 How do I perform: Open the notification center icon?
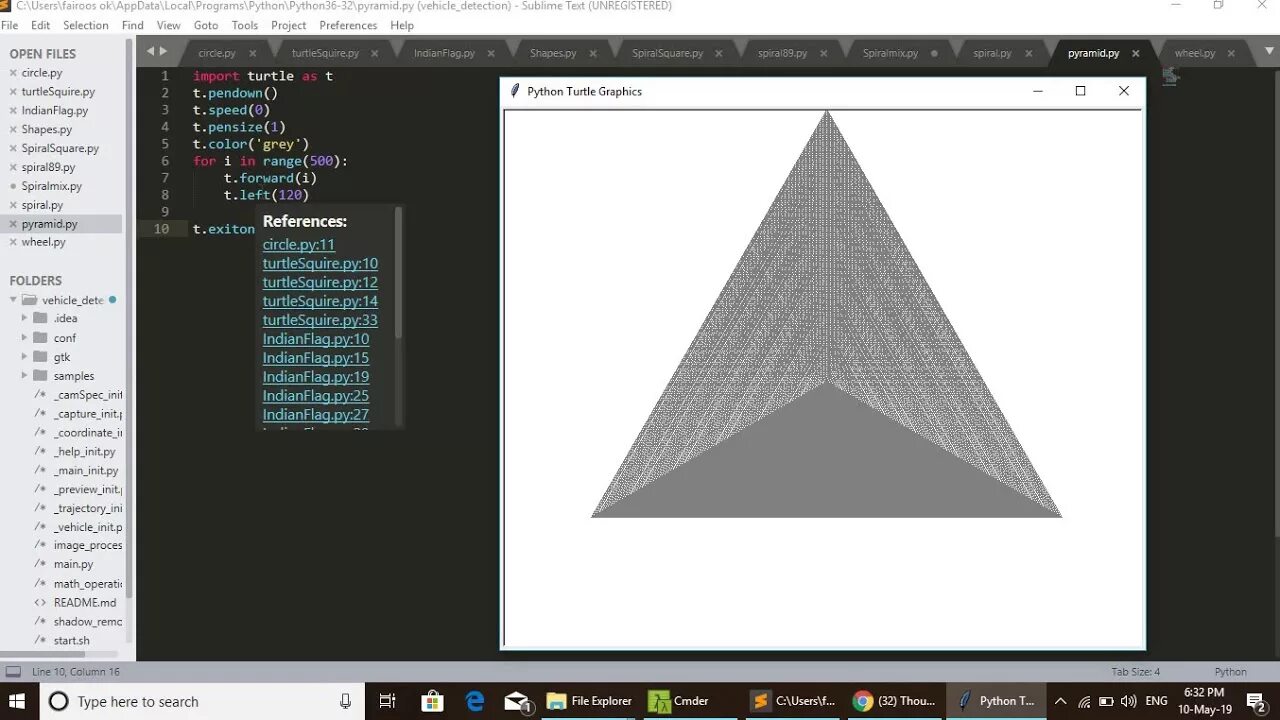coord(1256,701)
